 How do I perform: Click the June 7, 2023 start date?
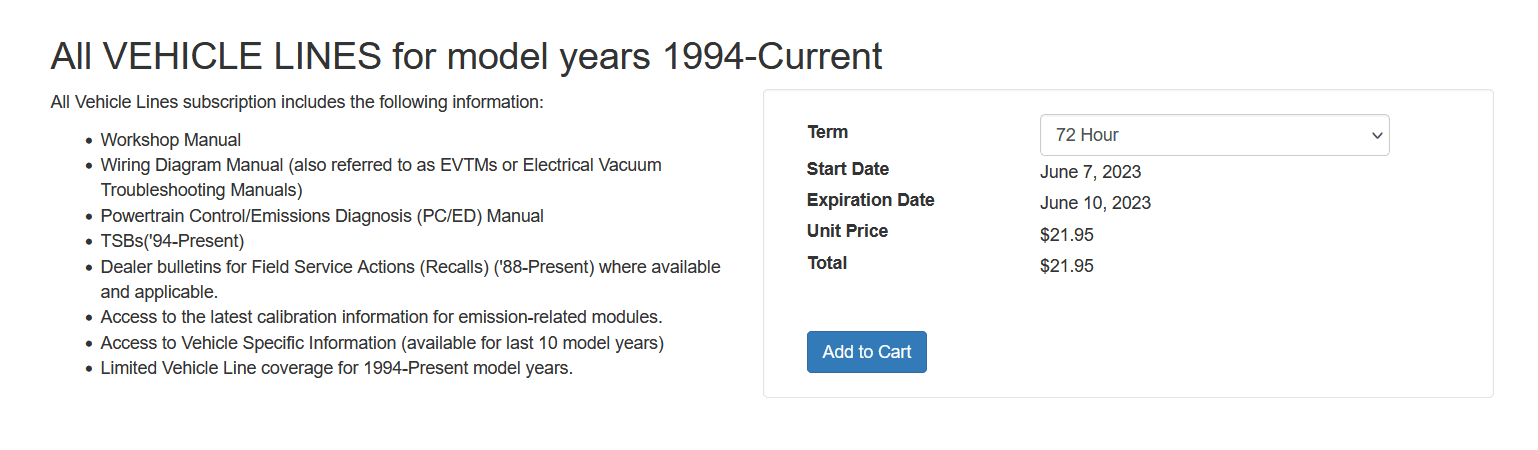pyautogui.click(x=1090, y=172)
